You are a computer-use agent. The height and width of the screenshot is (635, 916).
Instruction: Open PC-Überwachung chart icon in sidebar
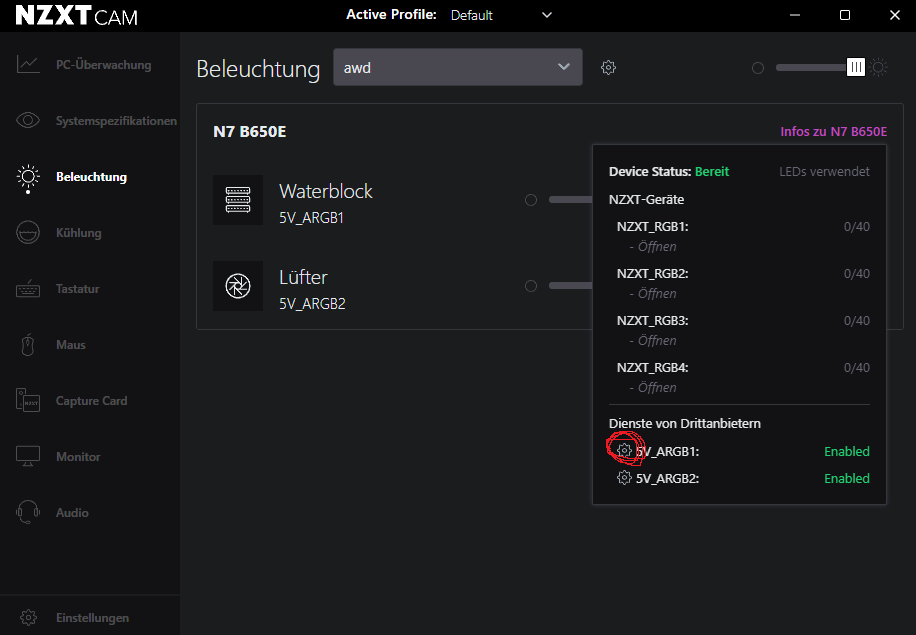point(27,64)
